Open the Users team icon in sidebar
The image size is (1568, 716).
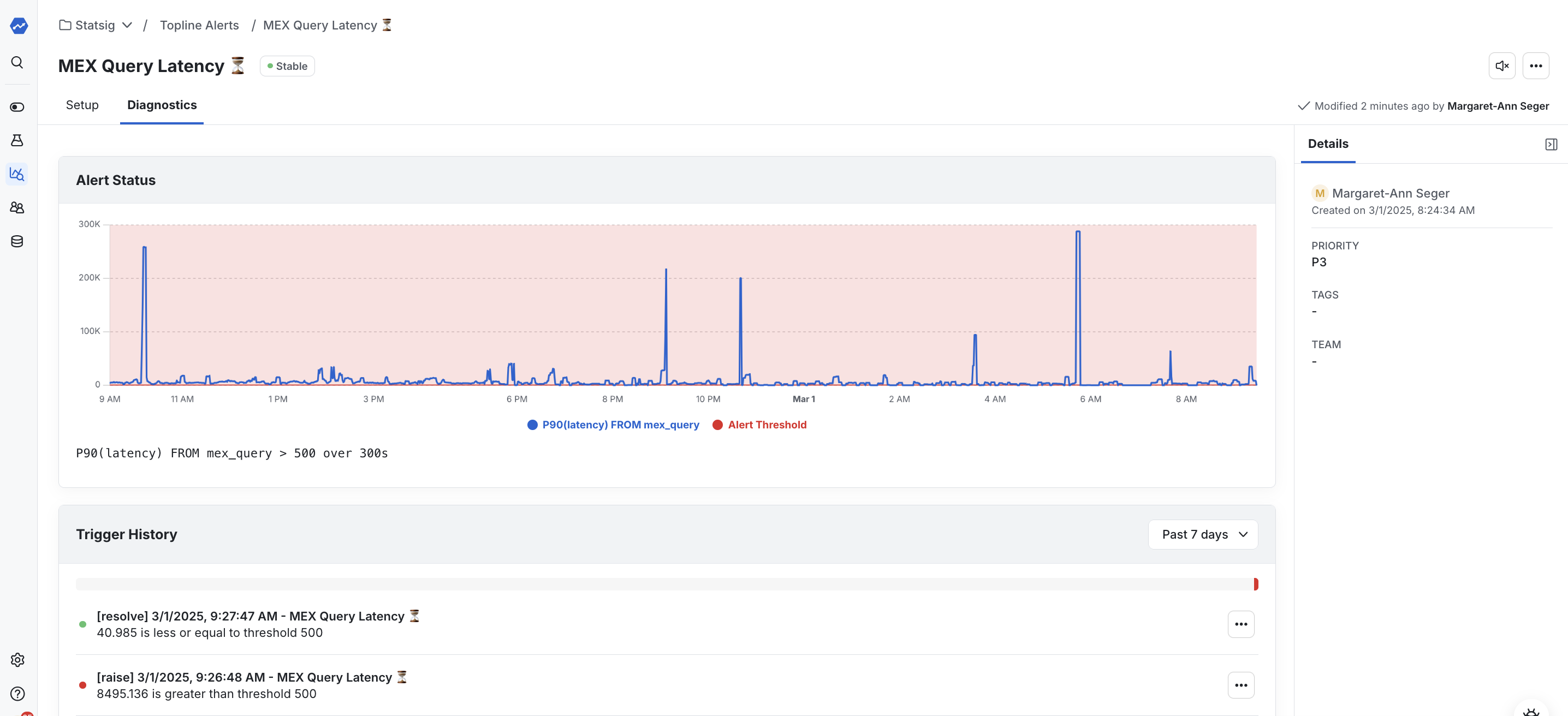pos(17,207)
